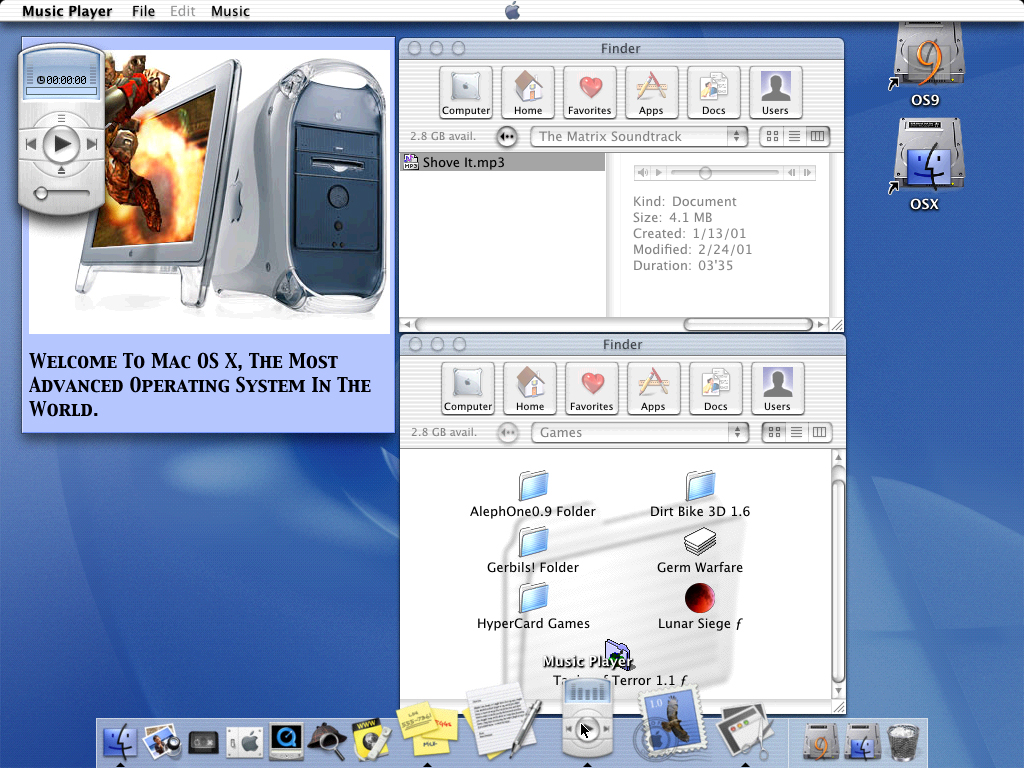Image resolution: width=1024 pixels, height=768 pixels.
Task: Open the Edit menu
Action: coord(182,11)
